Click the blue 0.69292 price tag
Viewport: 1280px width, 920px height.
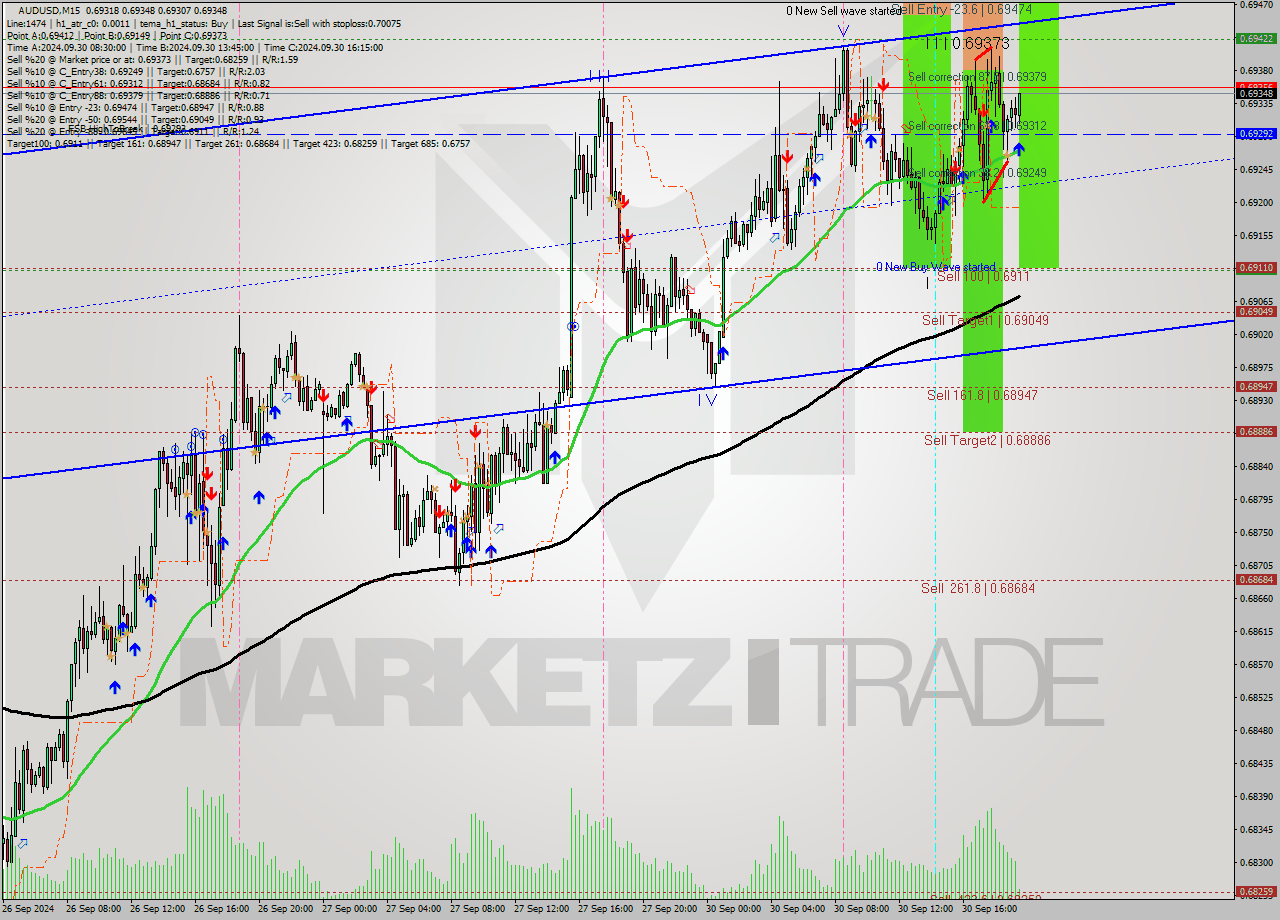(x=1256, y=133)
